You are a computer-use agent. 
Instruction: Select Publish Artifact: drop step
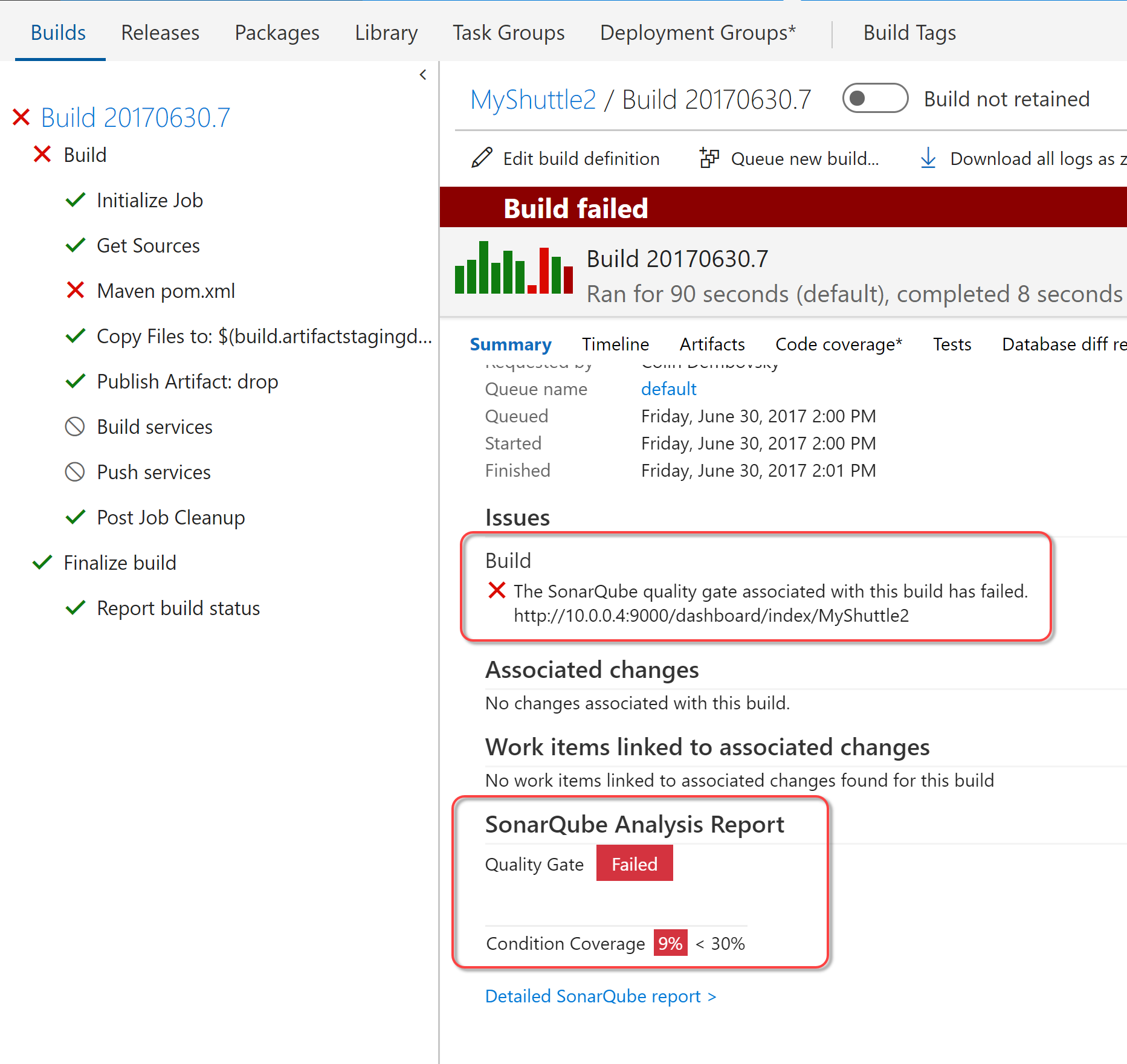[x=187, y=382]
